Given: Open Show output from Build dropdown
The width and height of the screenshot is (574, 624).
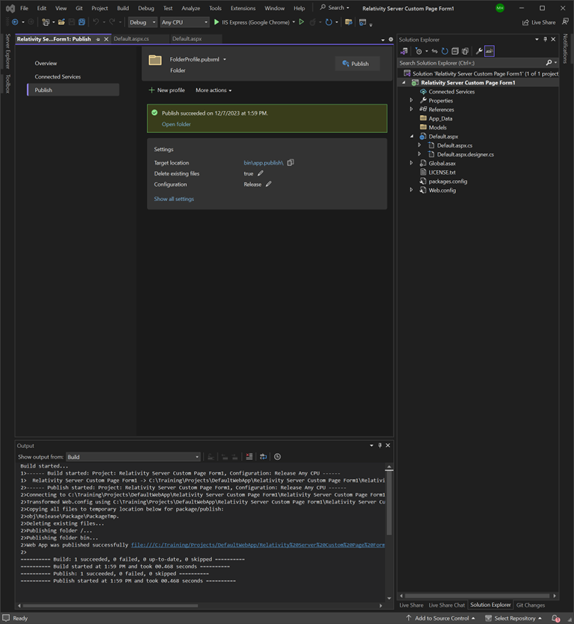Looking at the screenshot, I should coord(133,457).
